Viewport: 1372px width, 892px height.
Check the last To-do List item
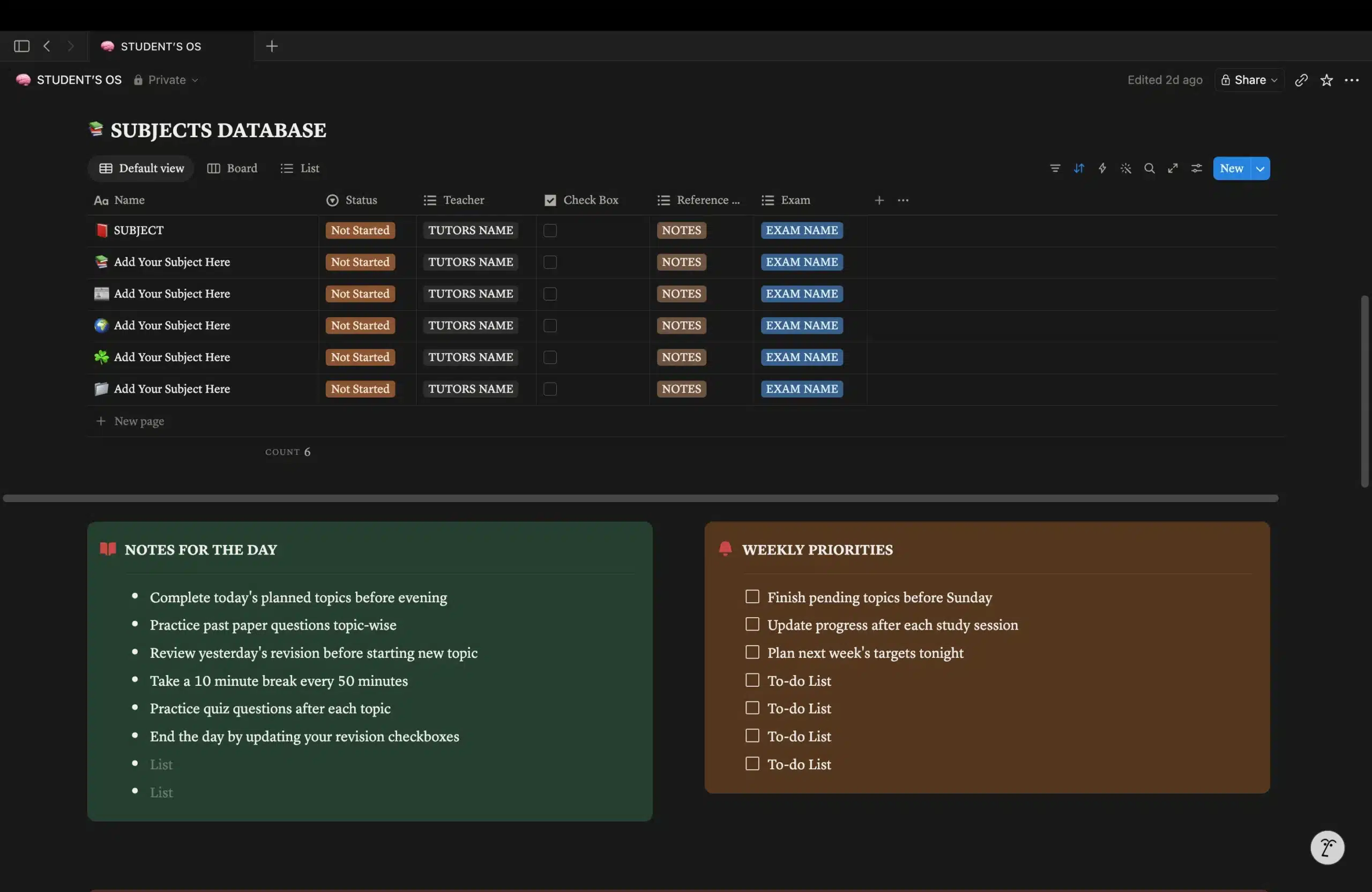click(752, 763)
